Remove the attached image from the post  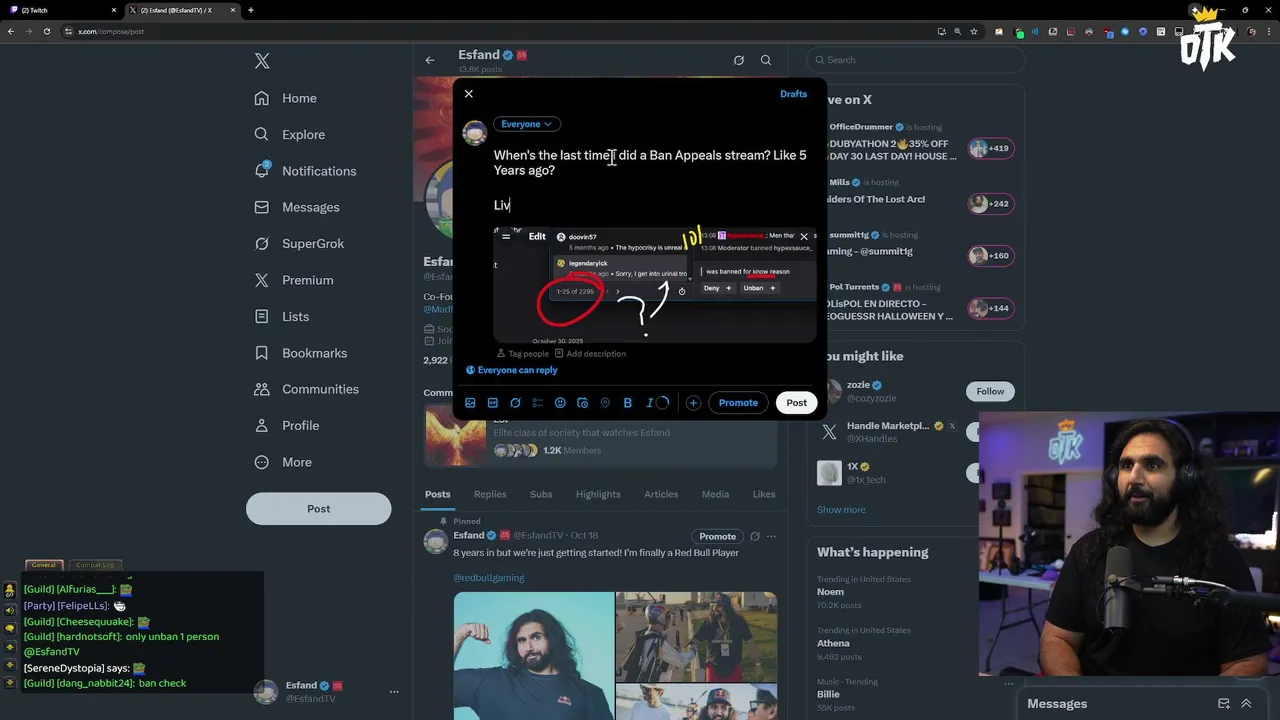tap(804, 237)
